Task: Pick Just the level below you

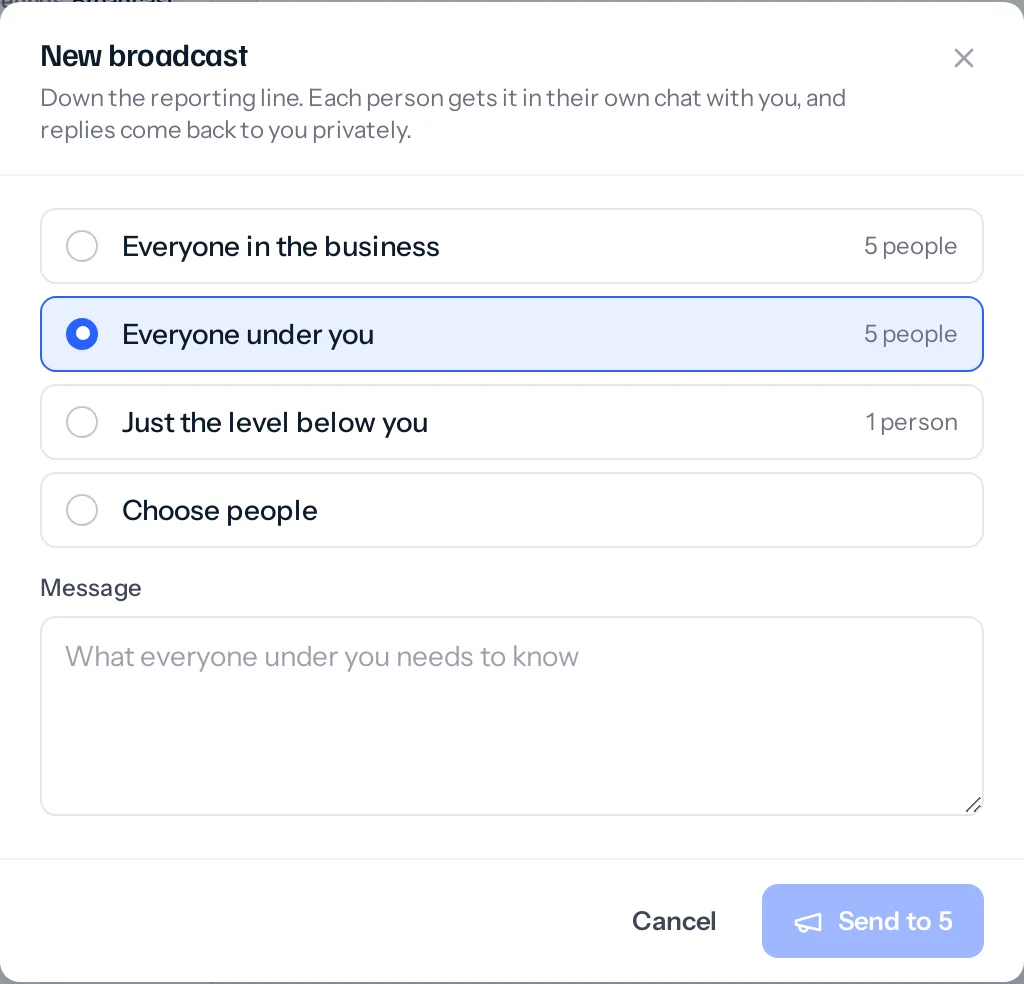Action: point(511,422)
